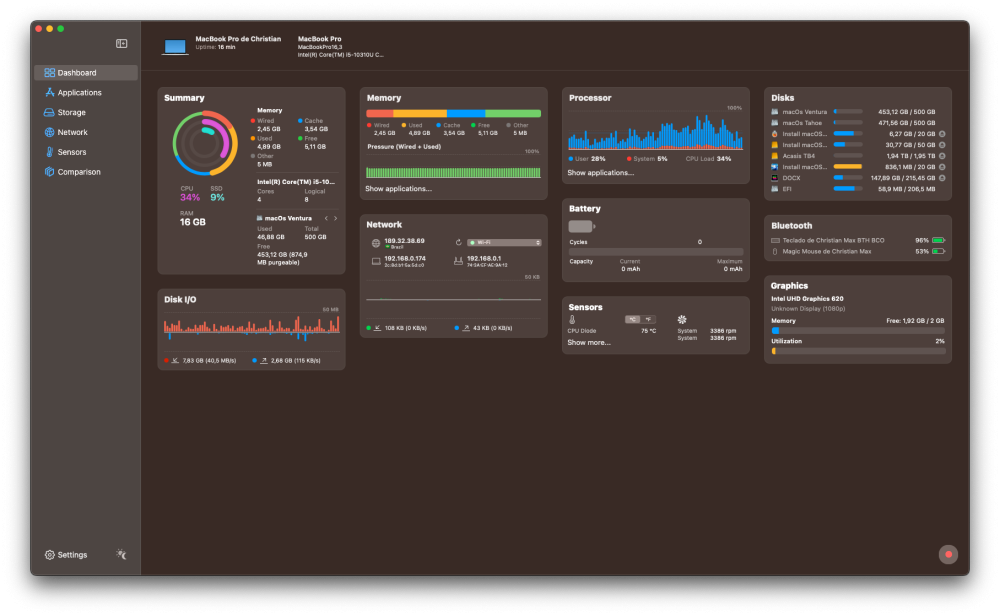This screenshot has height=616, width=1000.
Task: Click the fan icon in Sensors
Action: coord(682,319)
